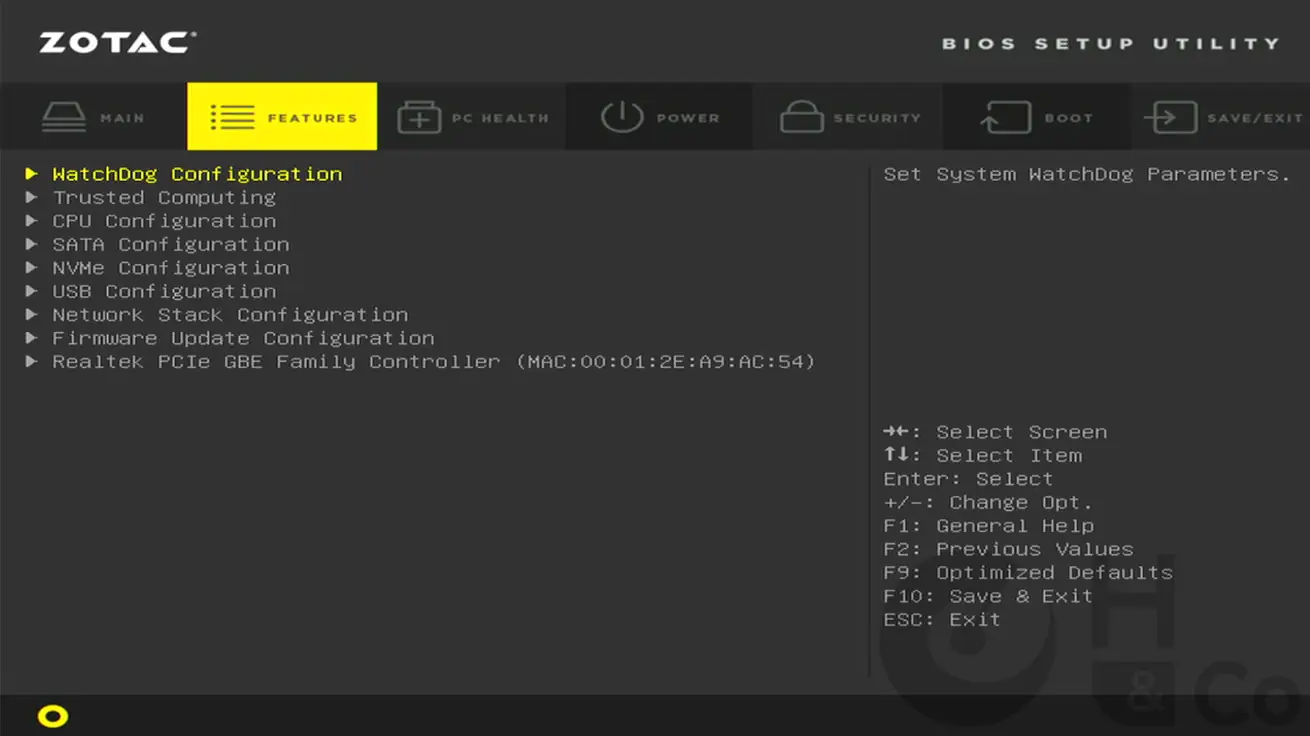This screenshot has height=736, width=1310.
Task: Click the '+/-: Change Opt.' hint
Action: click(x=988, y=502)
